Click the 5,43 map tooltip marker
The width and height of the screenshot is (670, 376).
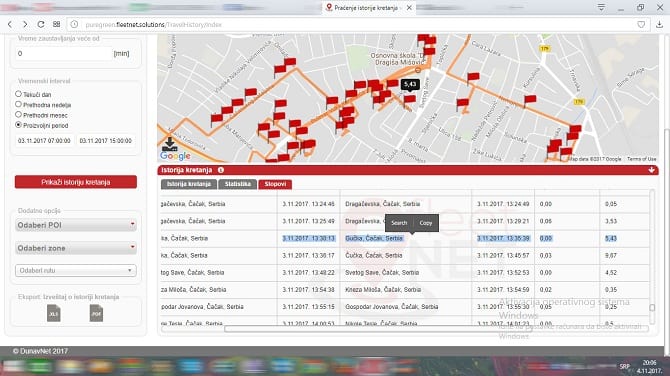410,85
